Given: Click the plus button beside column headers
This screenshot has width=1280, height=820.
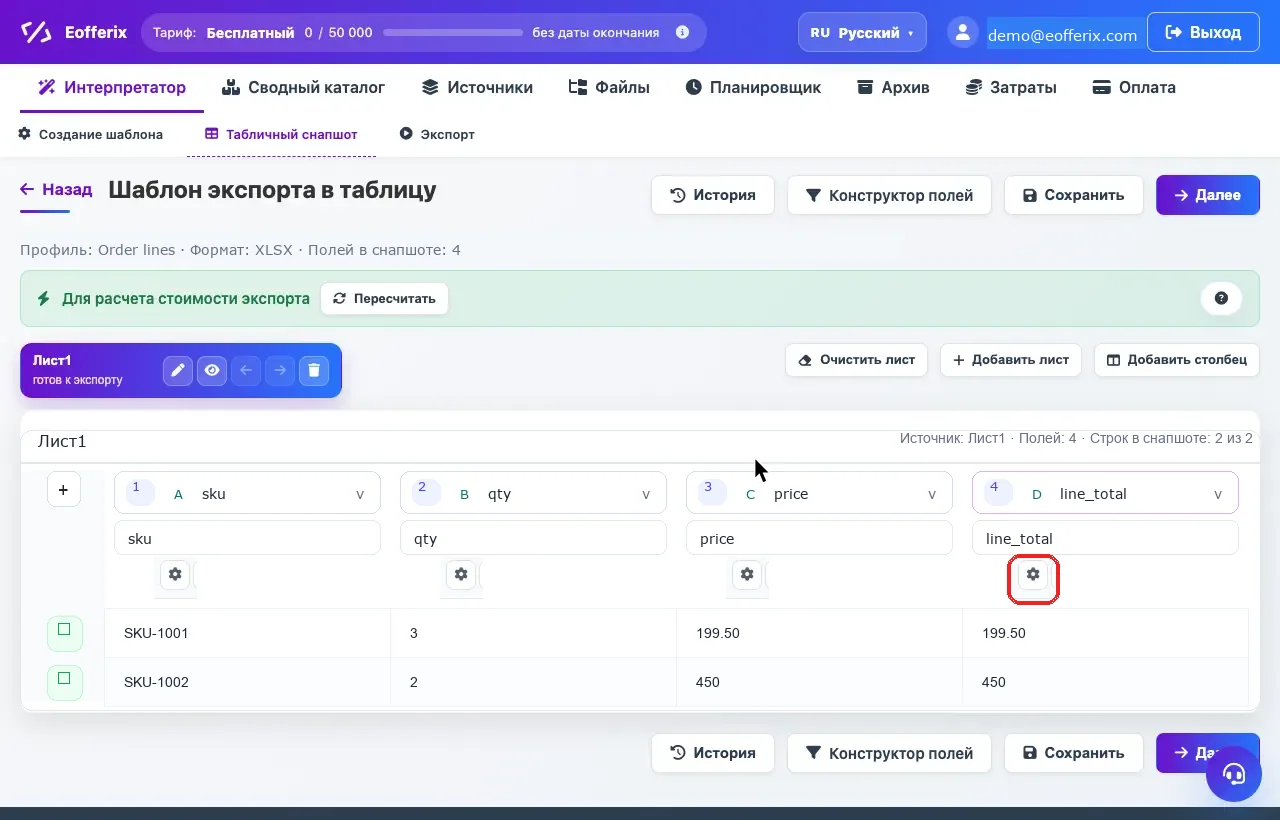Looking at the screenshot, I should (64, 489).
